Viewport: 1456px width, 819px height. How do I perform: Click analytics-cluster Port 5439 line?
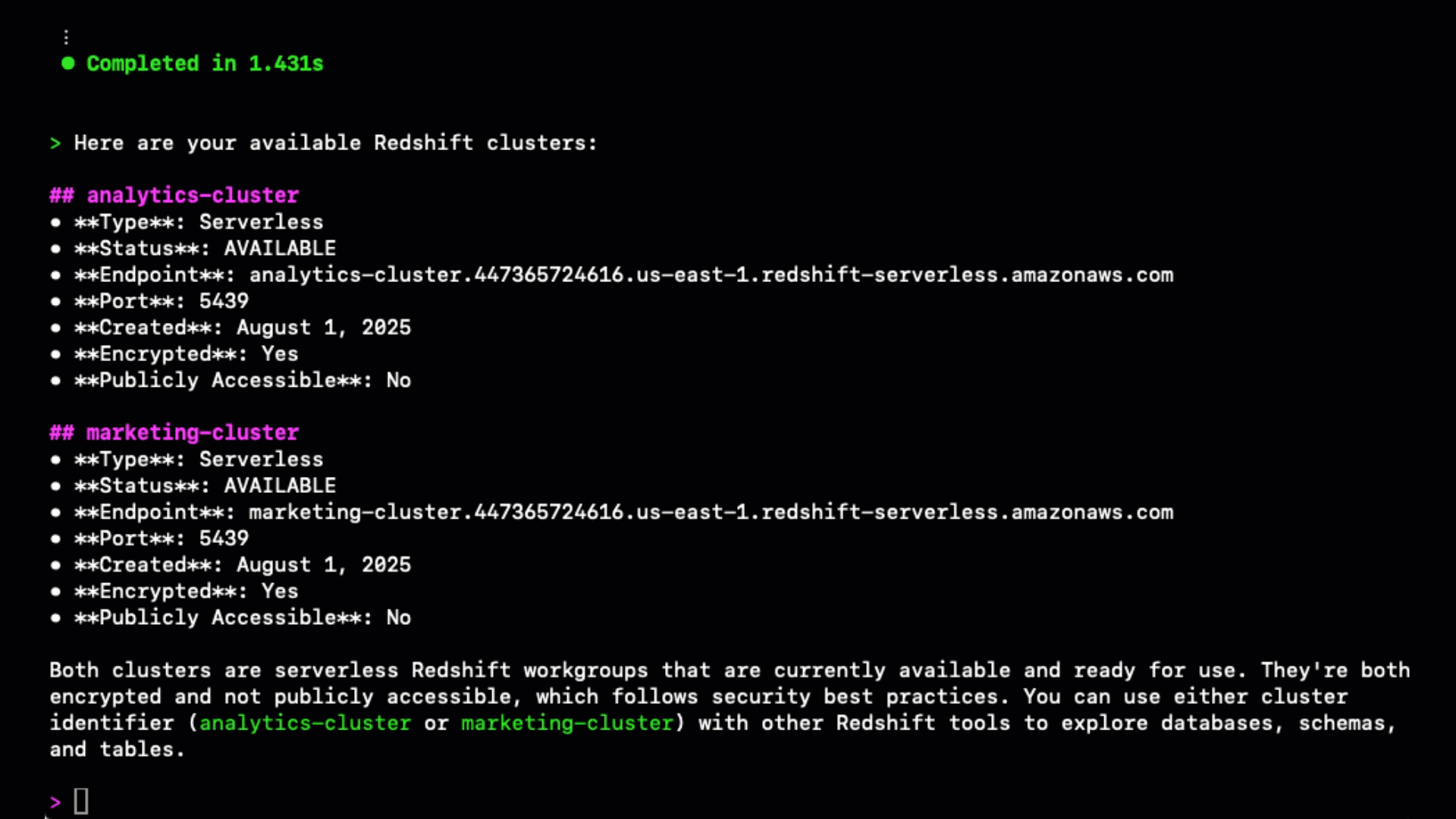[x=162, y=301]
